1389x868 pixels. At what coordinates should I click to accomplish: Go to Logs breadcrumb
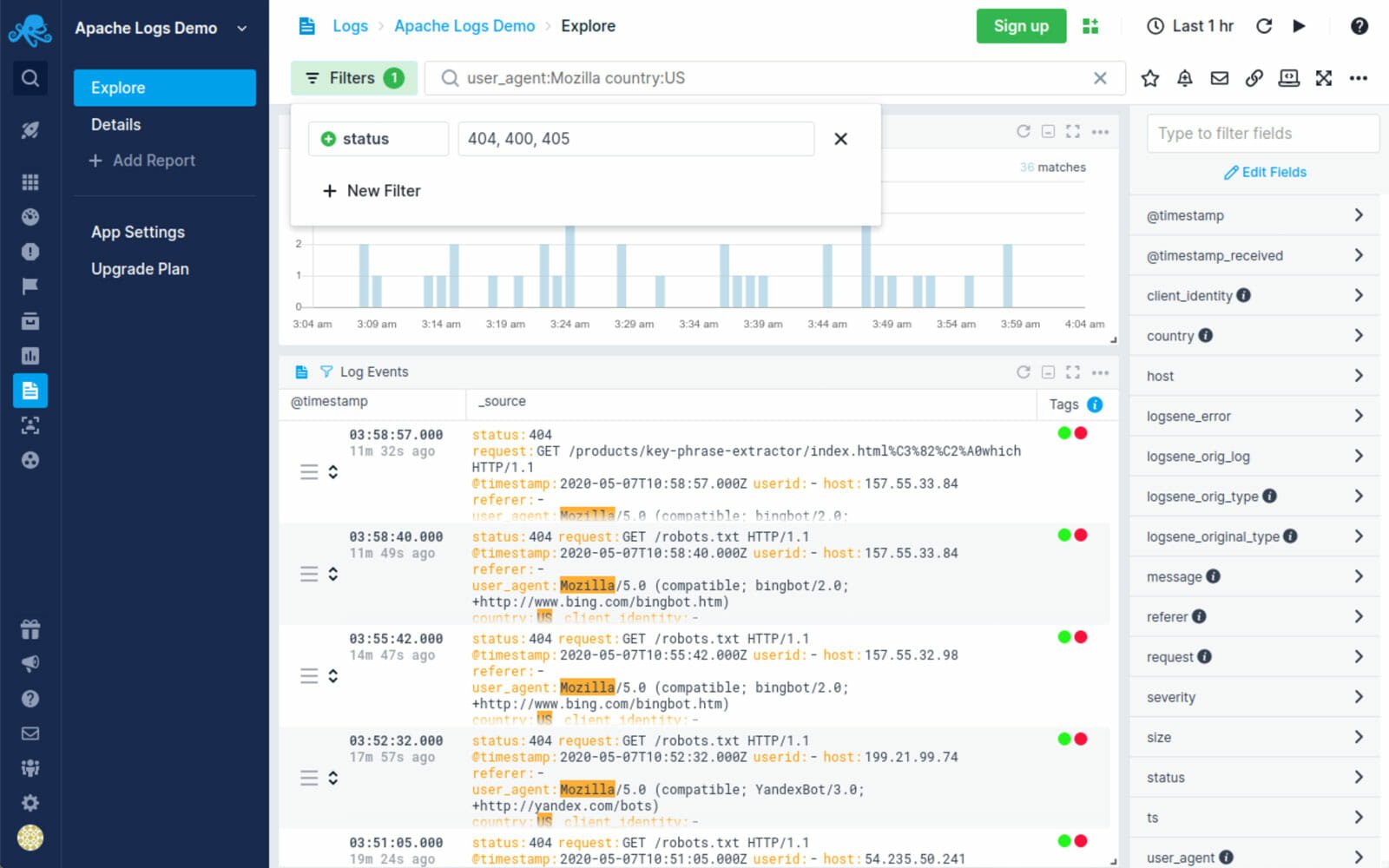pyautogui.click(x=350, y=26)
